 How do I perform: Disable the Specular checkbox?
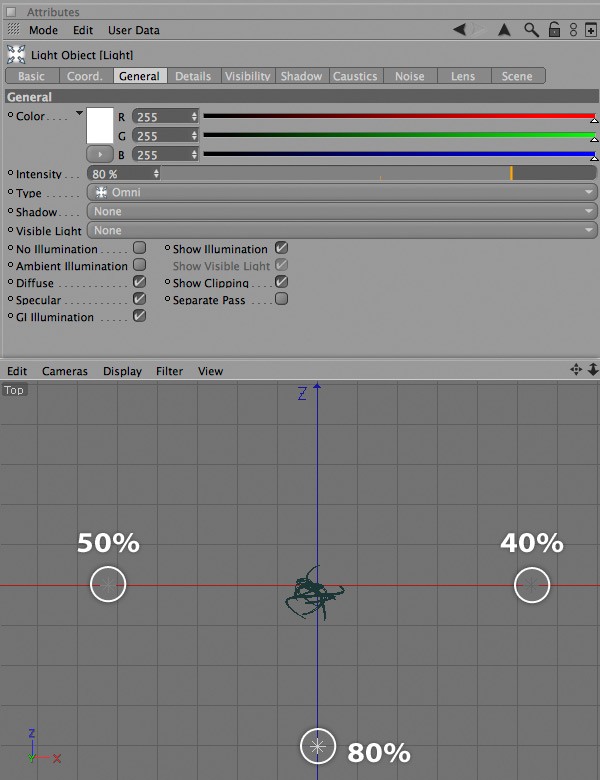point(139,299)
